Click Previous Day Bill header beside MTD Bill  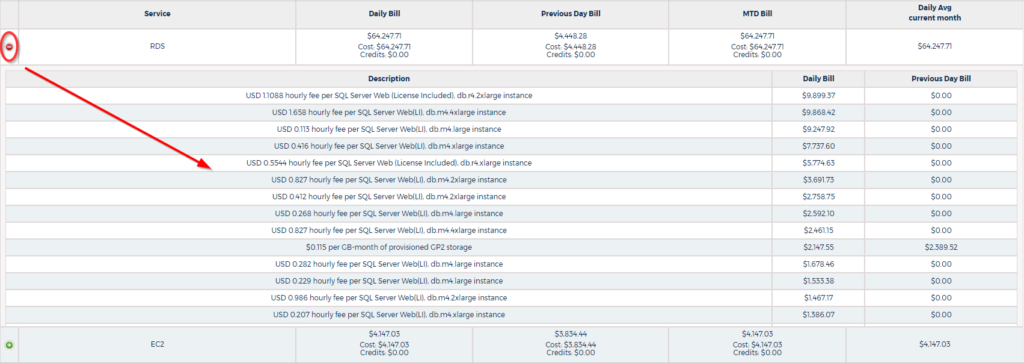[x=570, y=14]
